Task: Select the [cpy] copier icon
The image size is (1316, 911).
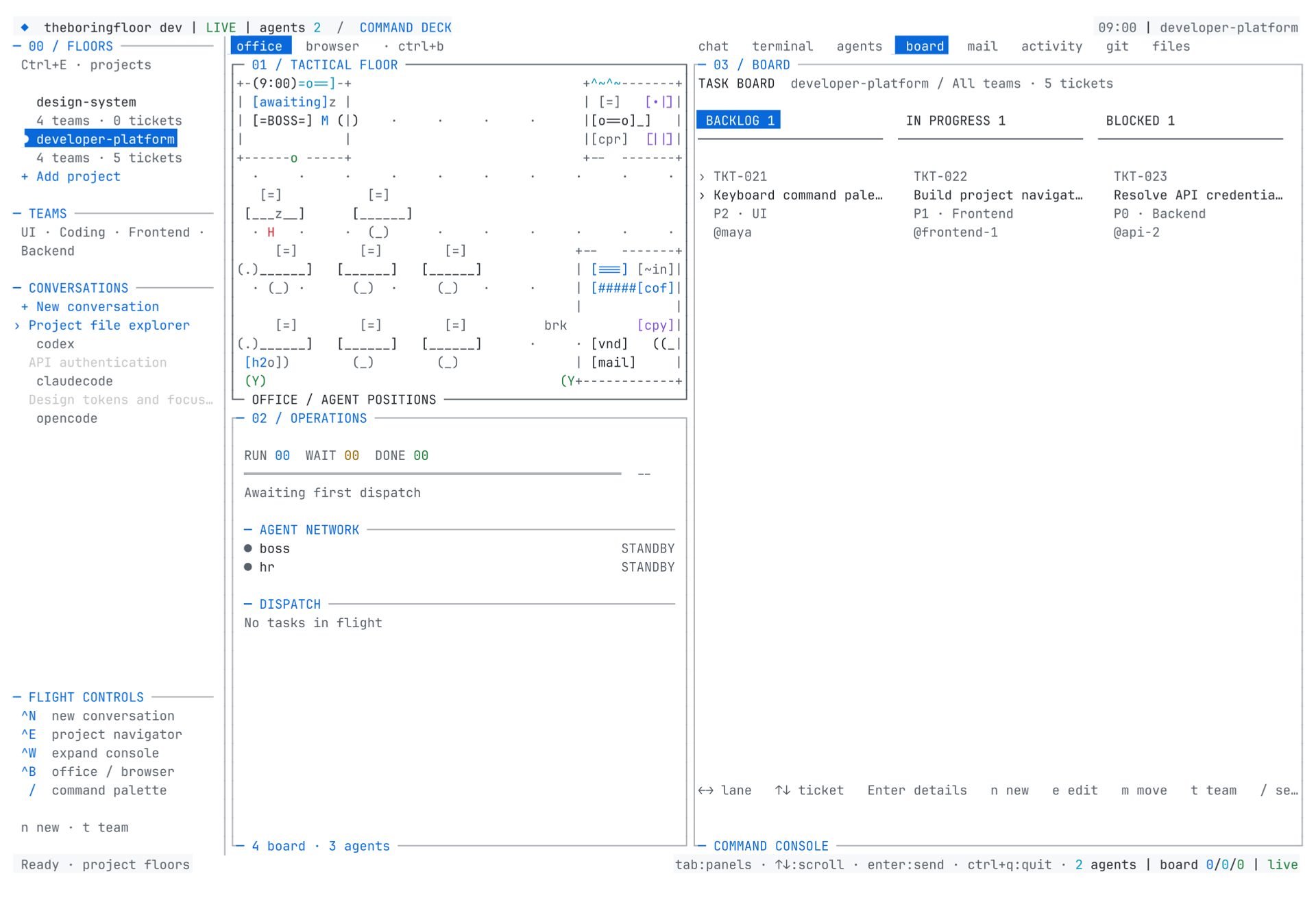Action: tap(655, 326)
